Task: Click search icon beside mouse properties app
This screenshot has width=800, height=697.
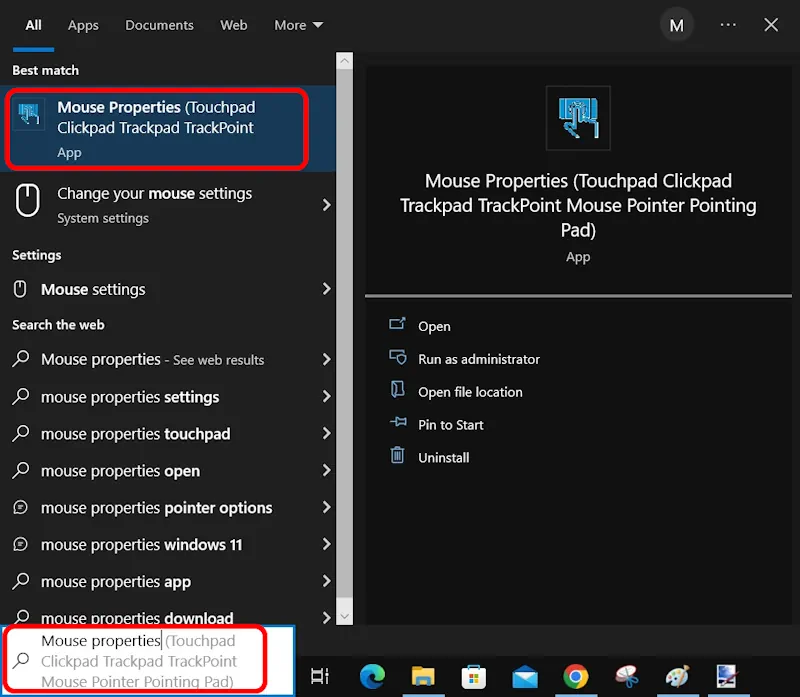Action: tap(20, 581)
